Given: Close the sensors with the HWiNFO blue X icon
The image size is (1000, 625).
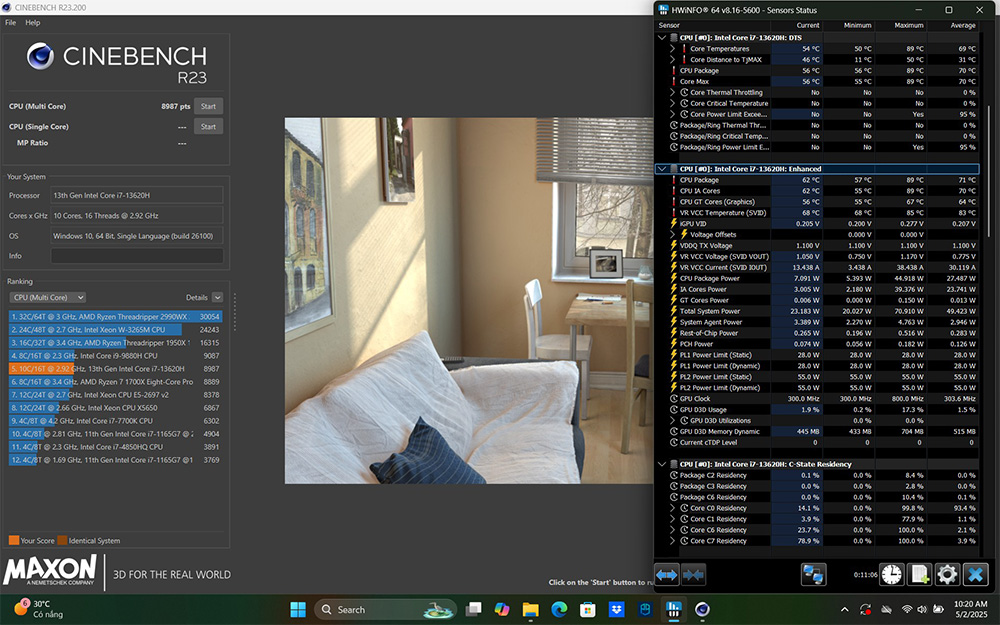Looking at the screenshot, I should click(x=975, y=575).
